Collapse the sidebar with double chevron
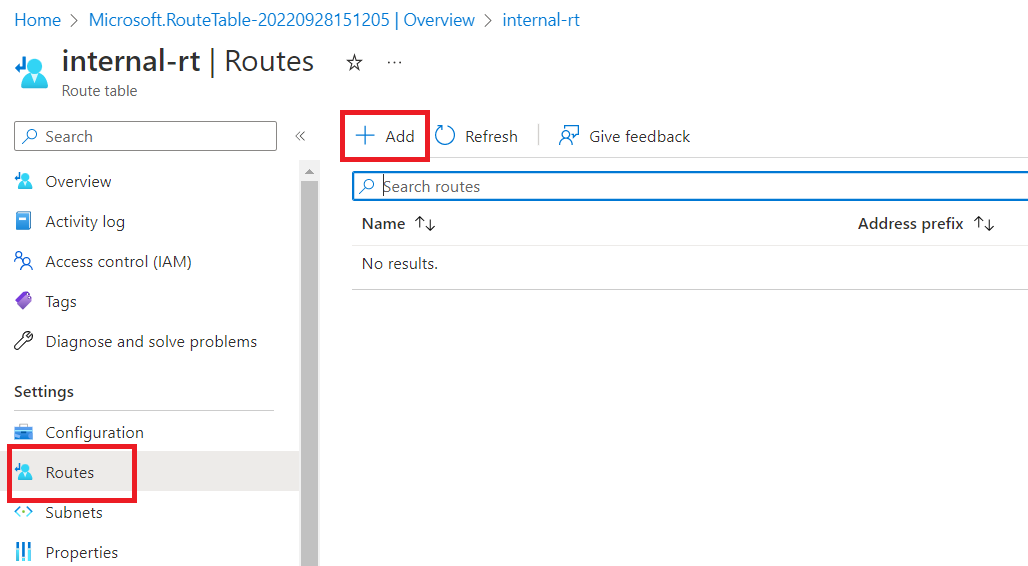This screenshot has height=566, width=1028. [300, 136]
